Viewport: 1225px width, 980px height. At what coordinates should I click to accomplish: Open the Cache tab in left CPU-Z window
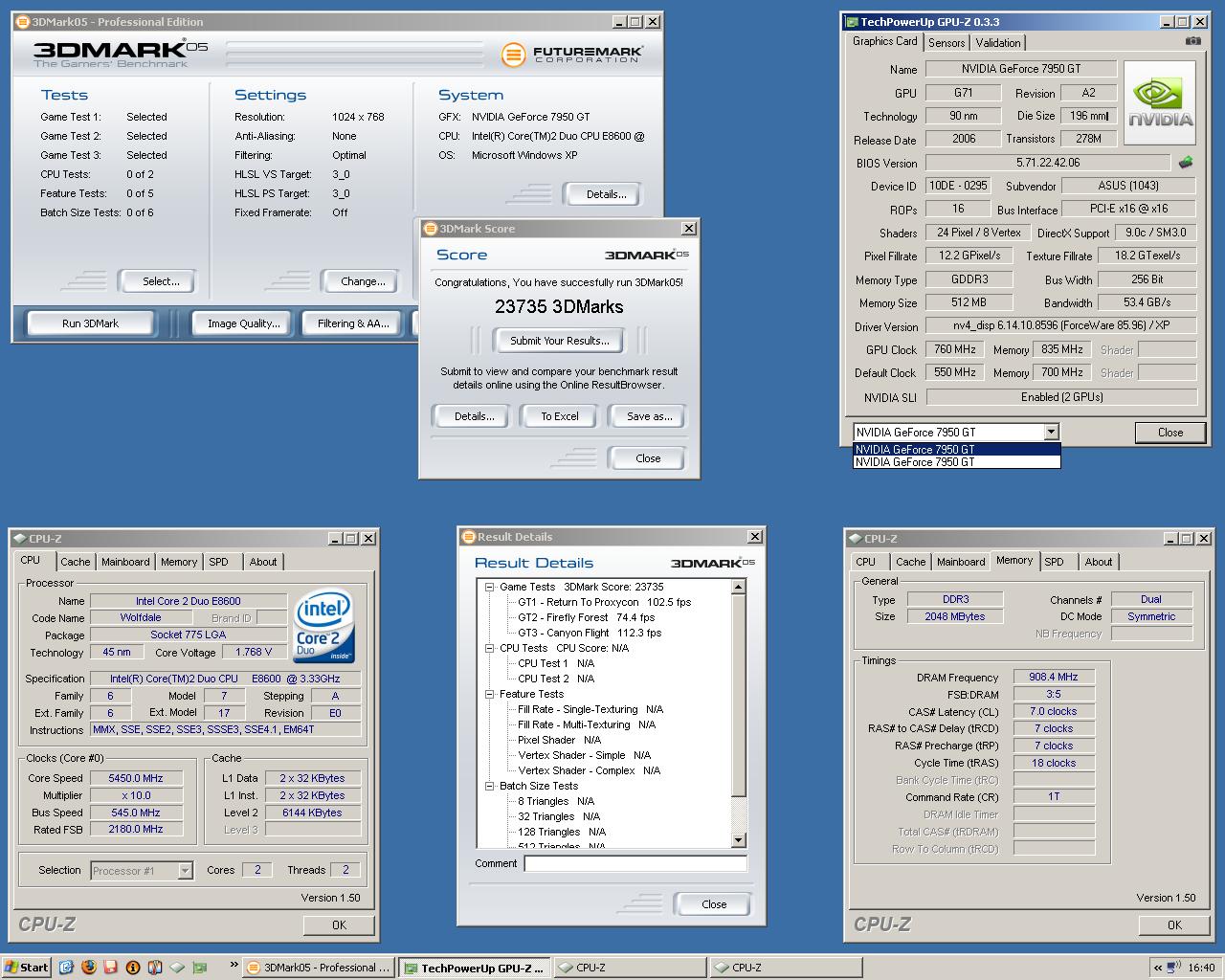point(76,562)
